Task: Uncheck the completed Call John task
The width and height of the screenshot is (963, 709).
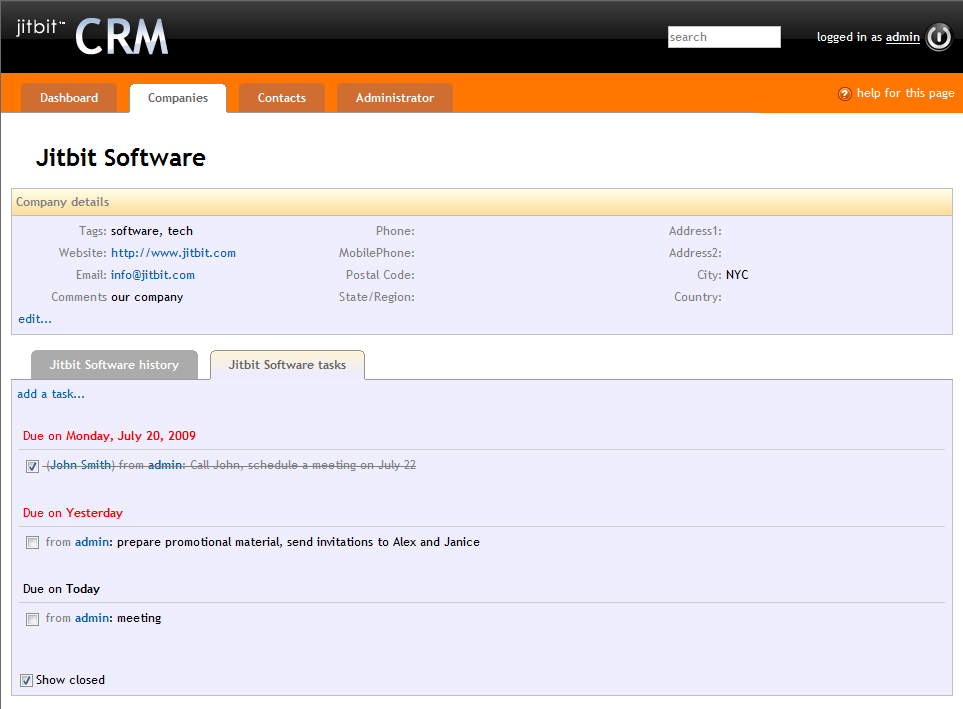Action: click(x=33, y=466)
